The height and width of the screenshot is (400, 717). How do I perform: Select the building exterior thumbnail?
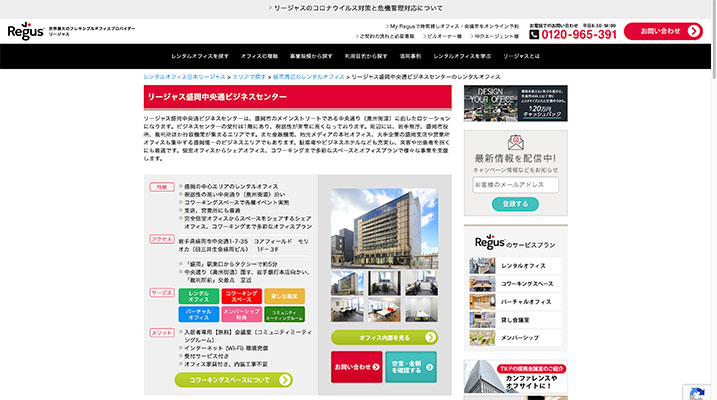pyautogui.click(x=347, y=283)
